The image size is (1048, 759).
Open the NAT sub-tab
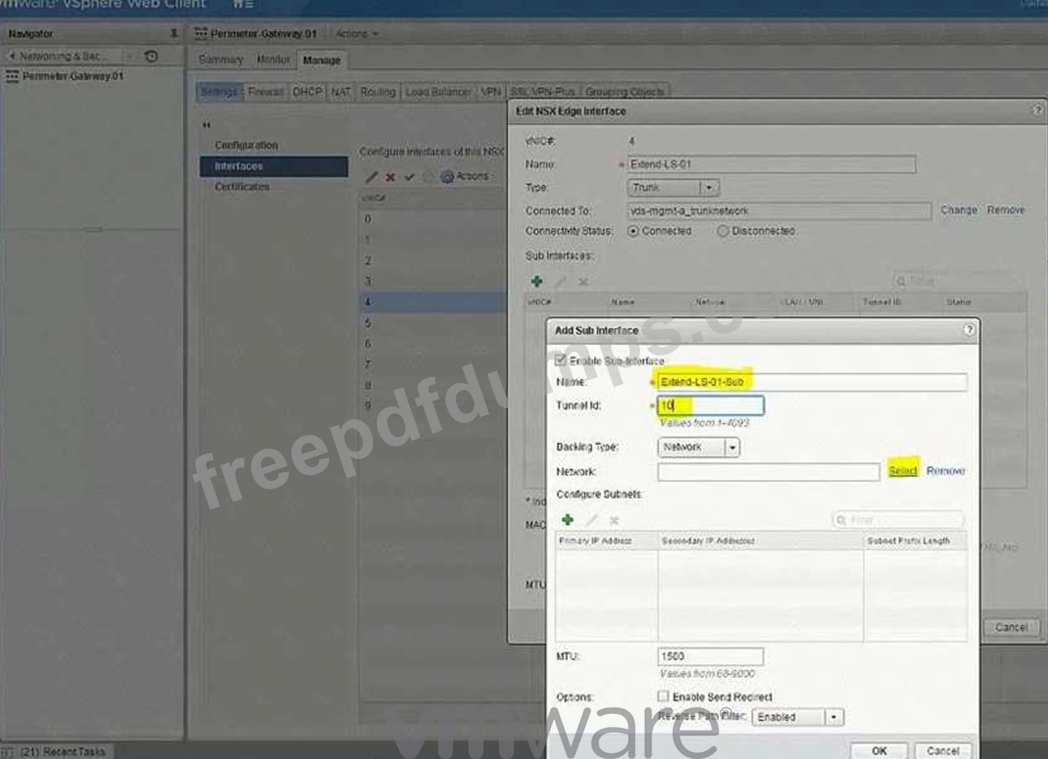[341, 92]
